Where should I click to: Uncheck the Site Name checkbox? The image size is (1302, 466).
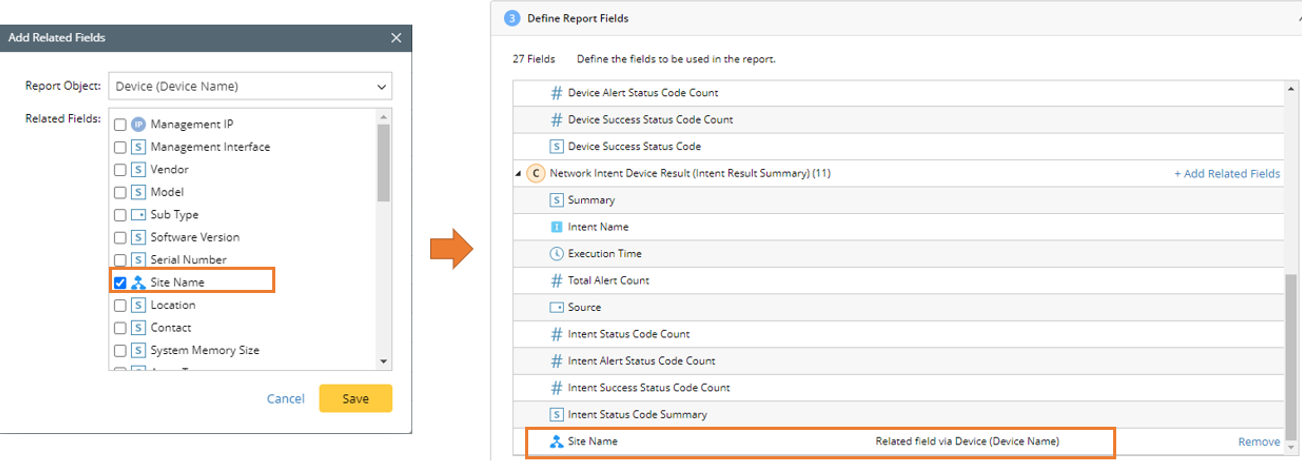pyautogui.click(x=120, y=283)
